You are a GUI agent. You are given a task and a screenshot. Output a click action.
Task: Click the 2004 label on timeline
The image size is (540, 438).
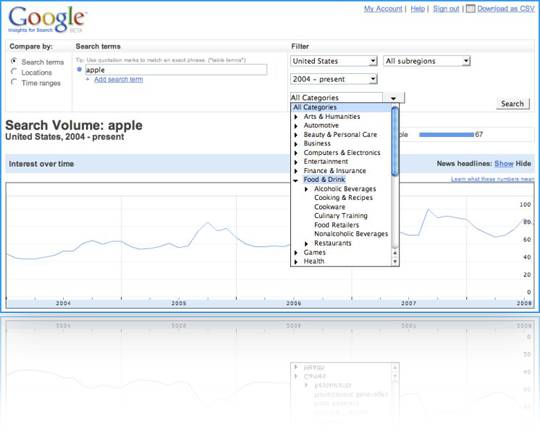(63, 303)
